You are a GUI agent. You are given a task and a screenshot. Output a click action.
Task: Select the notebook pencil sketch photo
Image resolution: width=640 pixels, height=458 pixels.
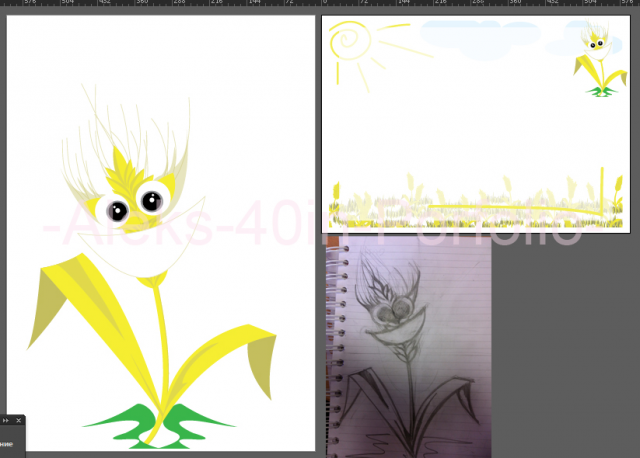pyautogui.click(x=409, y=347)
